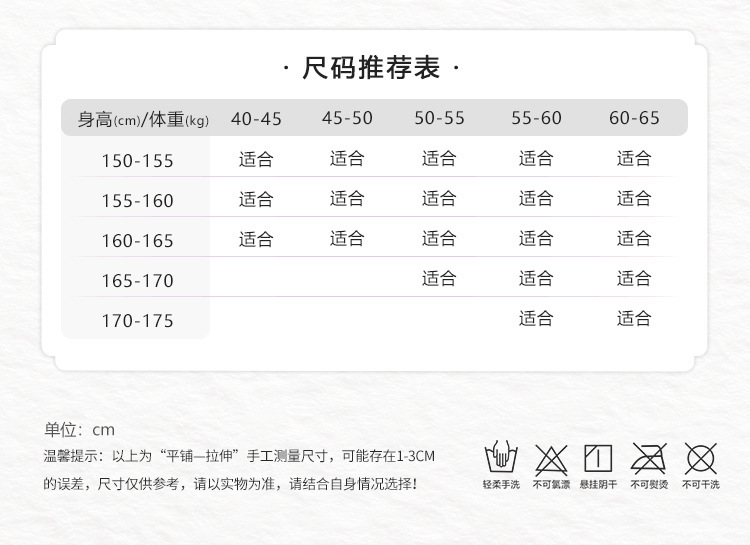750x545 pixels.
Task: Click the 160-165 height row label
Action: pos(137,241)
